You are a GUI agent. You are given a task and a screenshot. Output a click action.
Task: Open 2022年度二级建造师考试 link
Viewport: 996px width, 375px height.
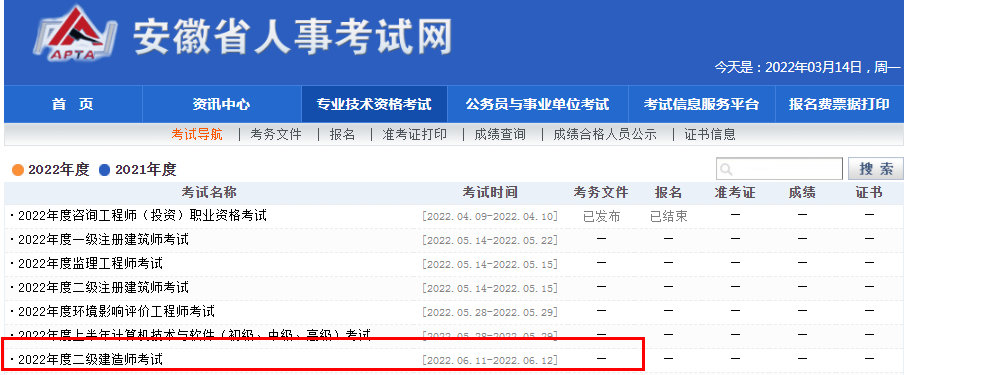coord(90,359)
